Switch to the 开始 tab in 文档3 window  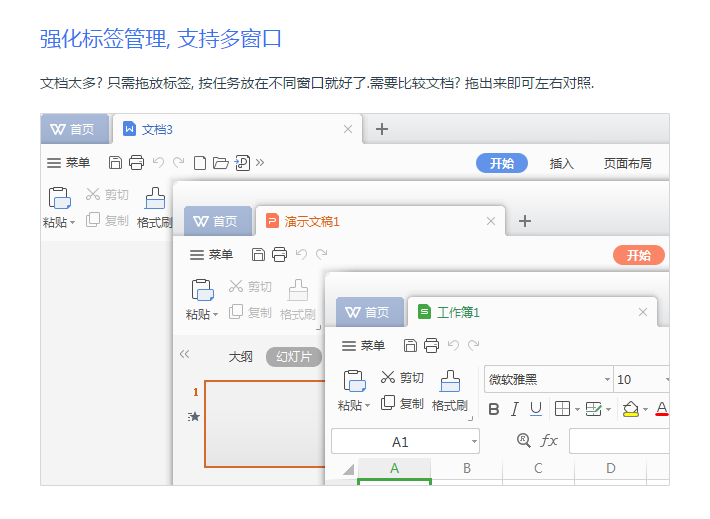(502, 163)
